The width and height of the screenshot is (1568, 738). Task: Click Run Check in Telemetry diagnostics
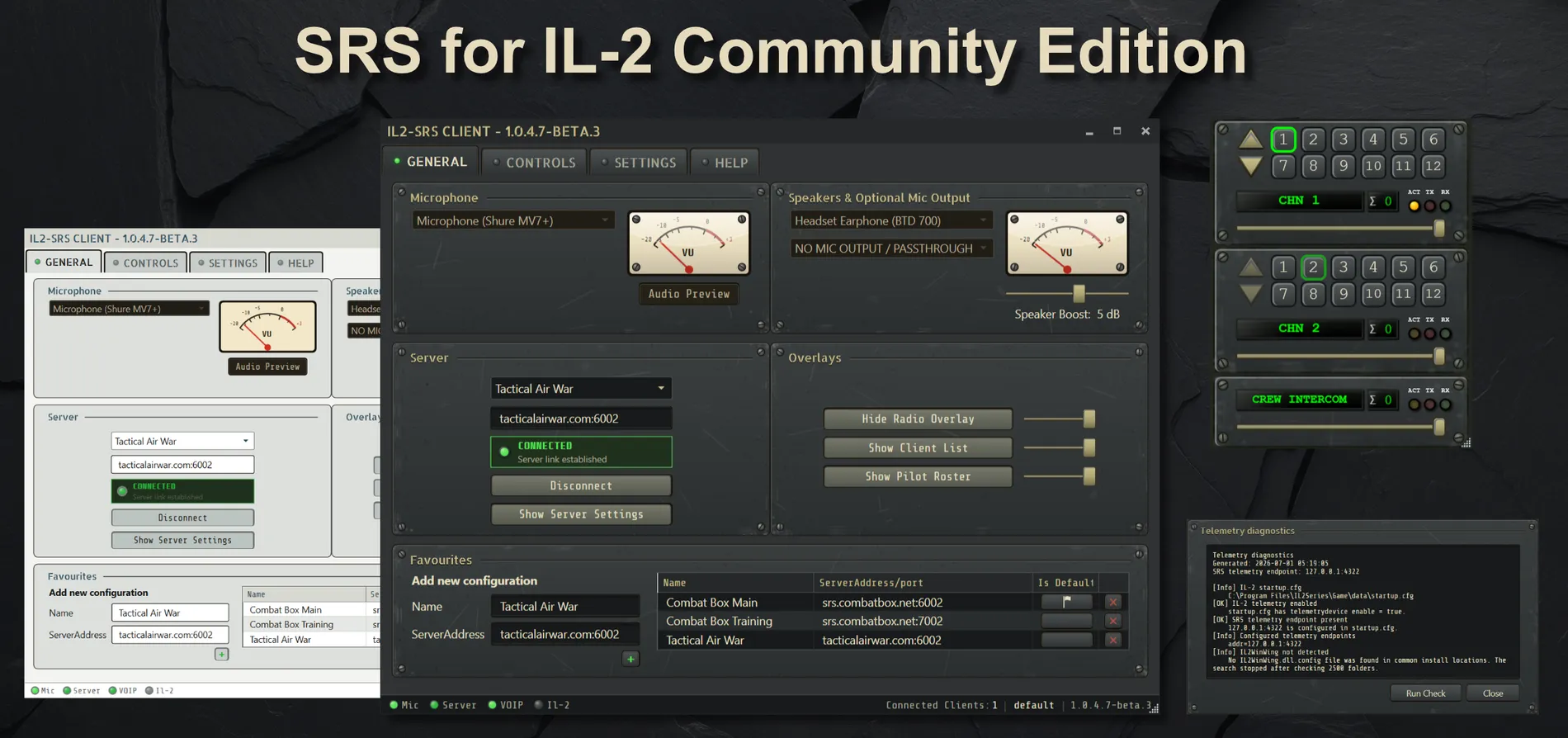[x=1425, y=693]
